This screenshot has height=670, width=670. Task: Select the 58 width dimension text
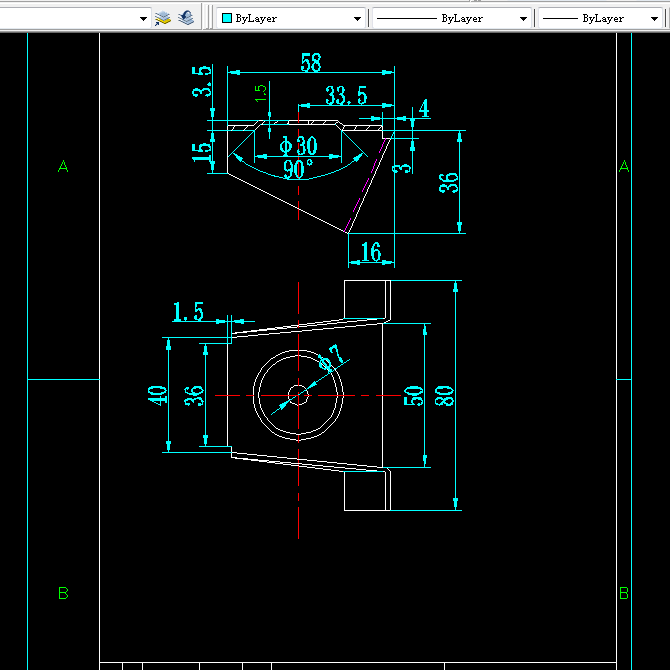pos(311,63)
